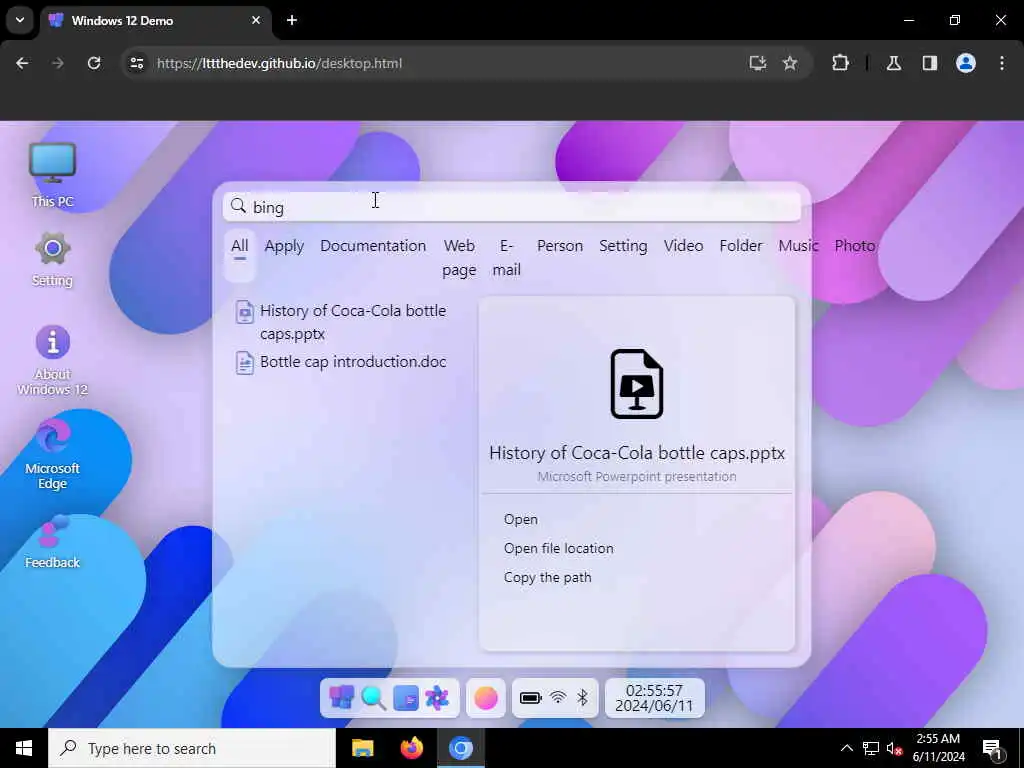Open the blue widgets icon in dock
The height and width of the screenshot is (768, 1024).
tap(406, 698)
